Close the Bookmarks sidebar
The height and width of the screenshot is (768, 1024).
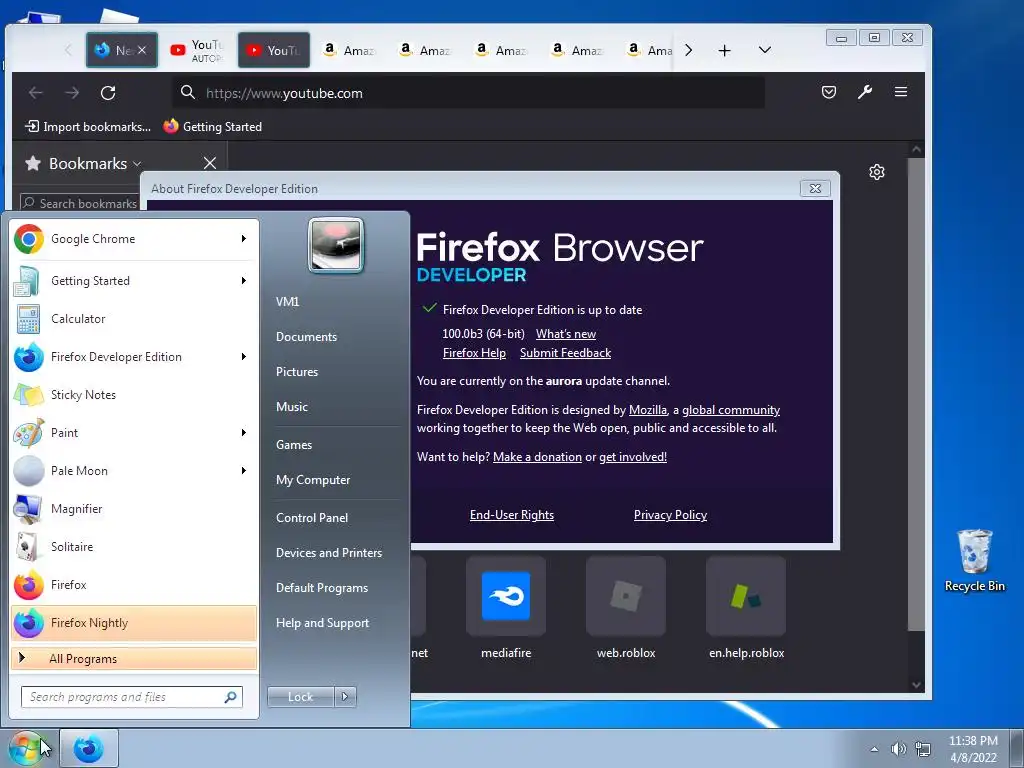210,163
